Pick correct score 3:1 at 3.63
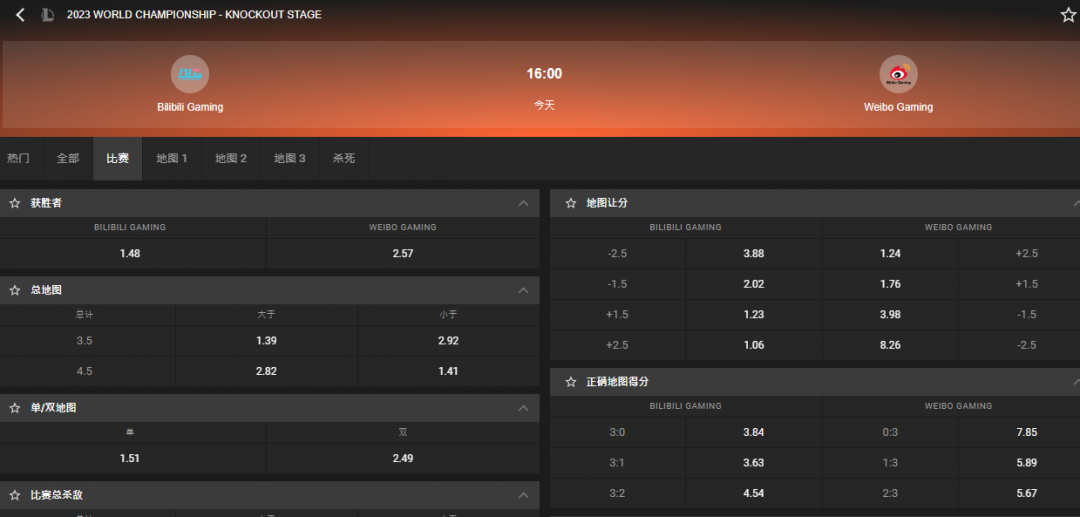The height and width of the screenshot is (517, 1080). click(754, 463)
